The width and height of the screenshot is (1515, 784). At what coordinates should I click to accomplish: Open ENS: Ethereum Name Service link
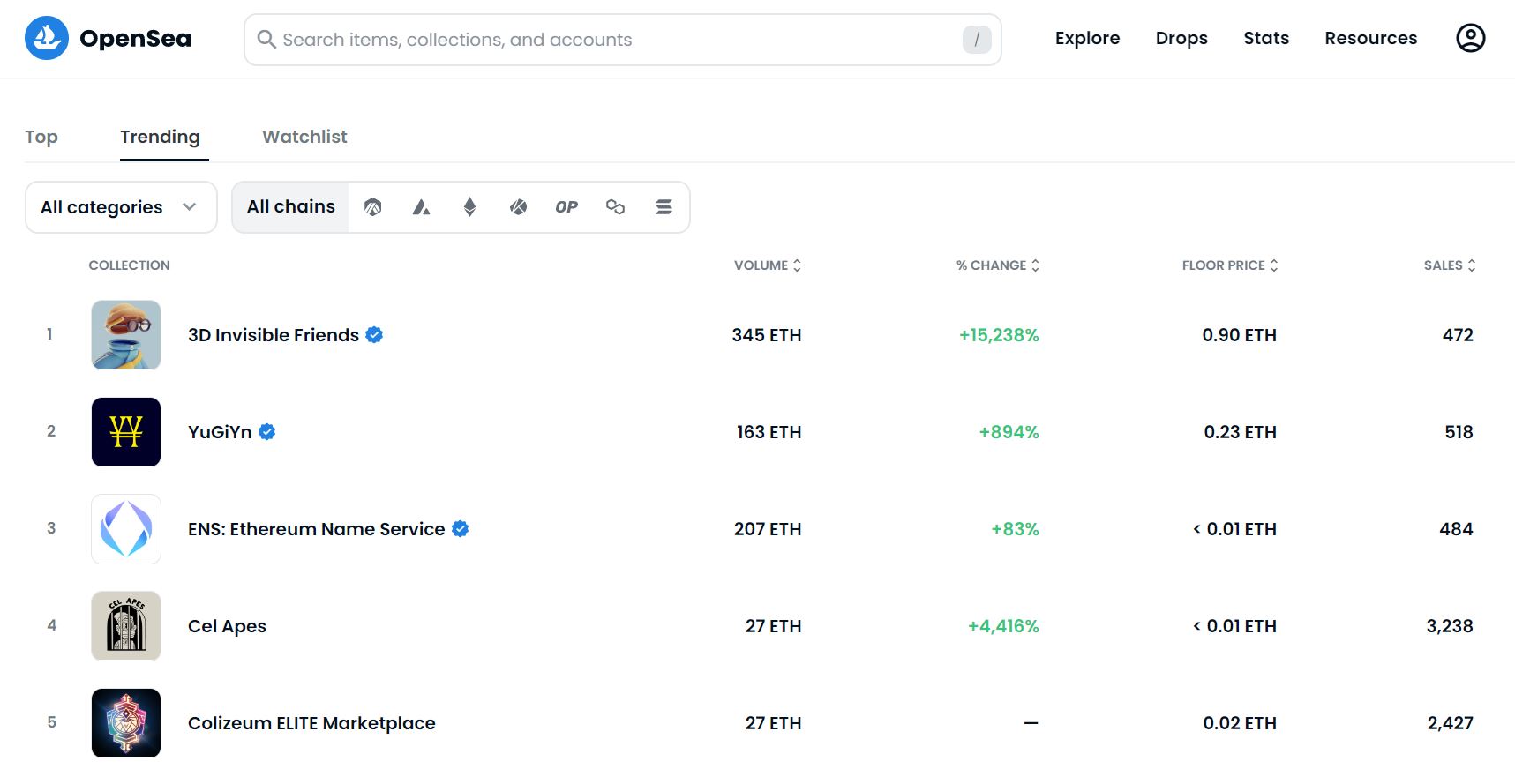pyautogui.click(x=316, y=529)
